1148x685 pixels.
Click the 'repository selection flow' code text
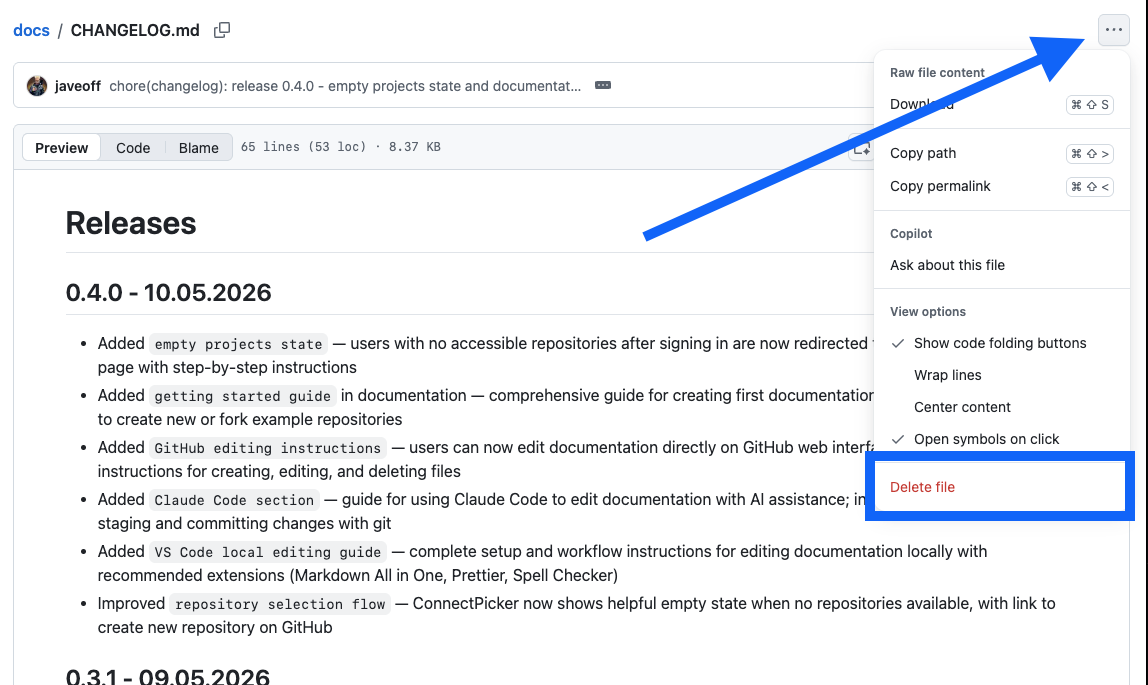coord(280,604)
